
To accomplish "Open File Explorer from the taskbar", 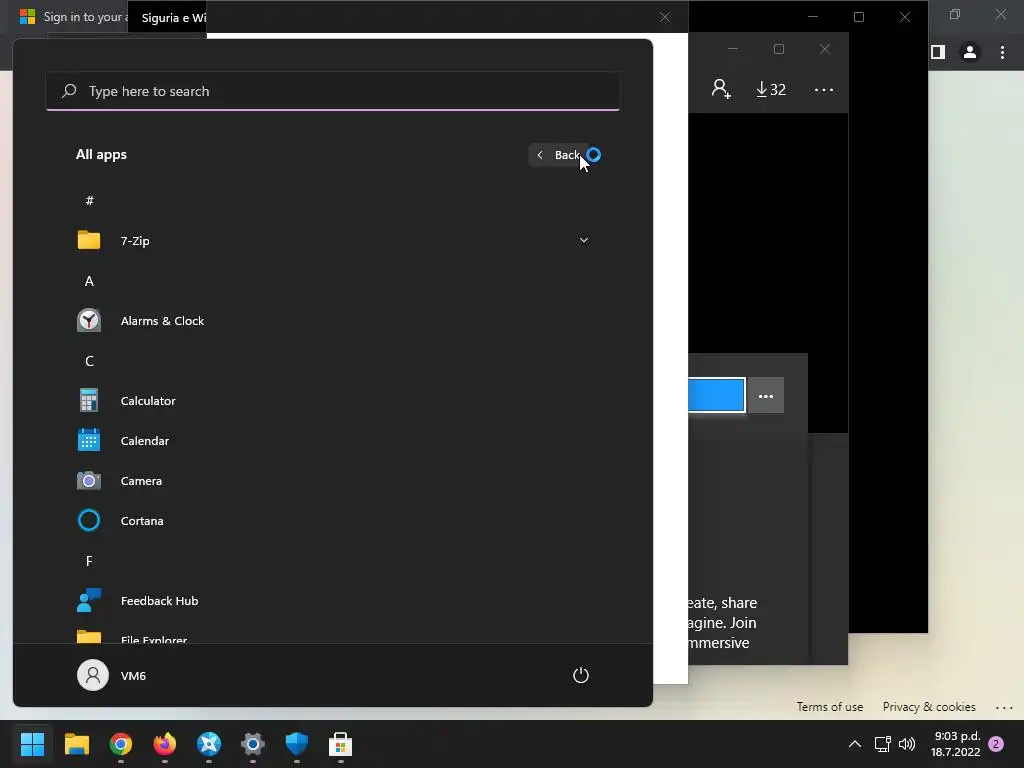I will (x=76, y=744).
